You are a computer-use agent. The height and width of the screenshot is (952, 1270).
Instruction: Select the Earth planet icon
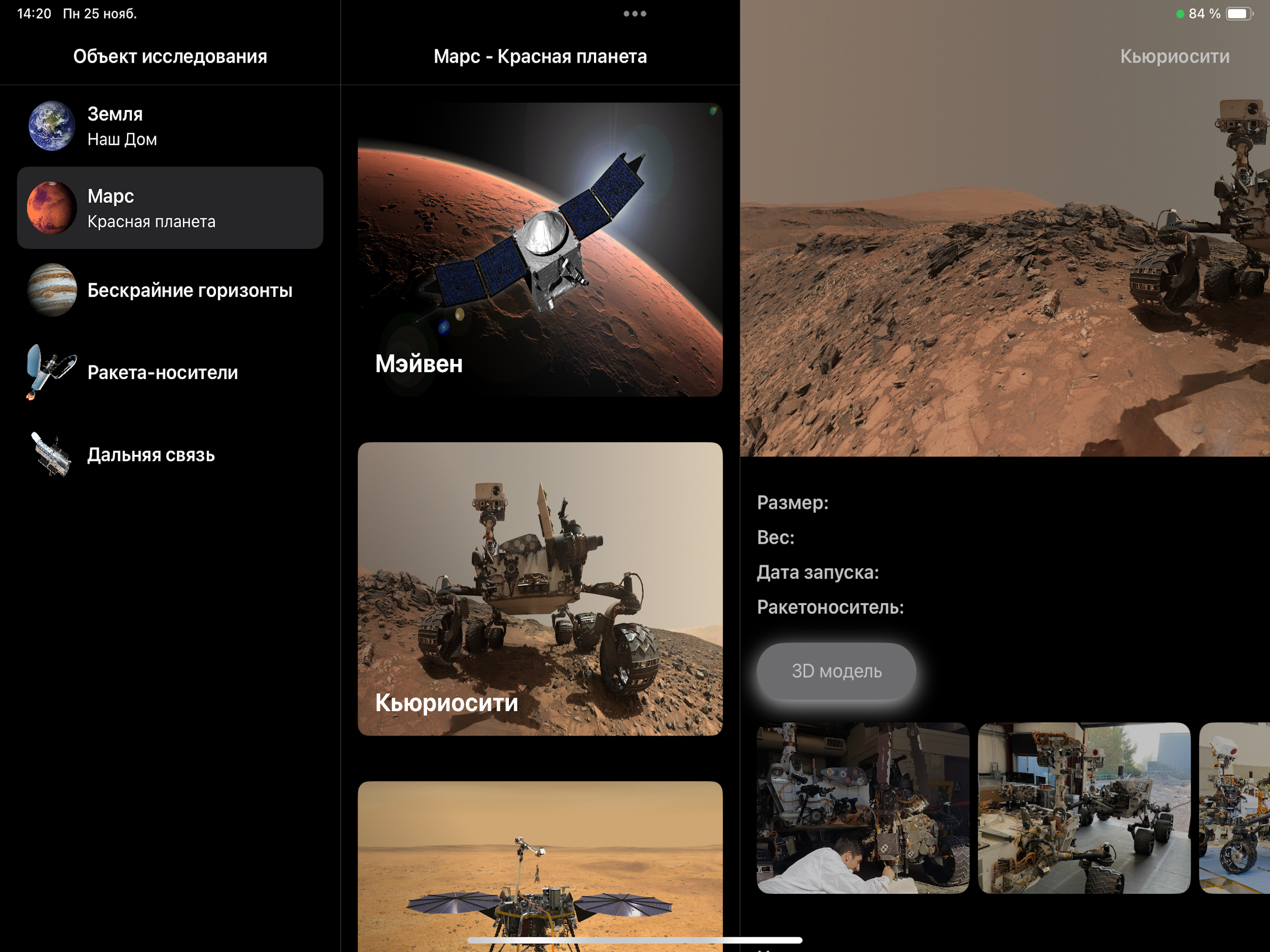pyautogui.click(x=52, y=125)
